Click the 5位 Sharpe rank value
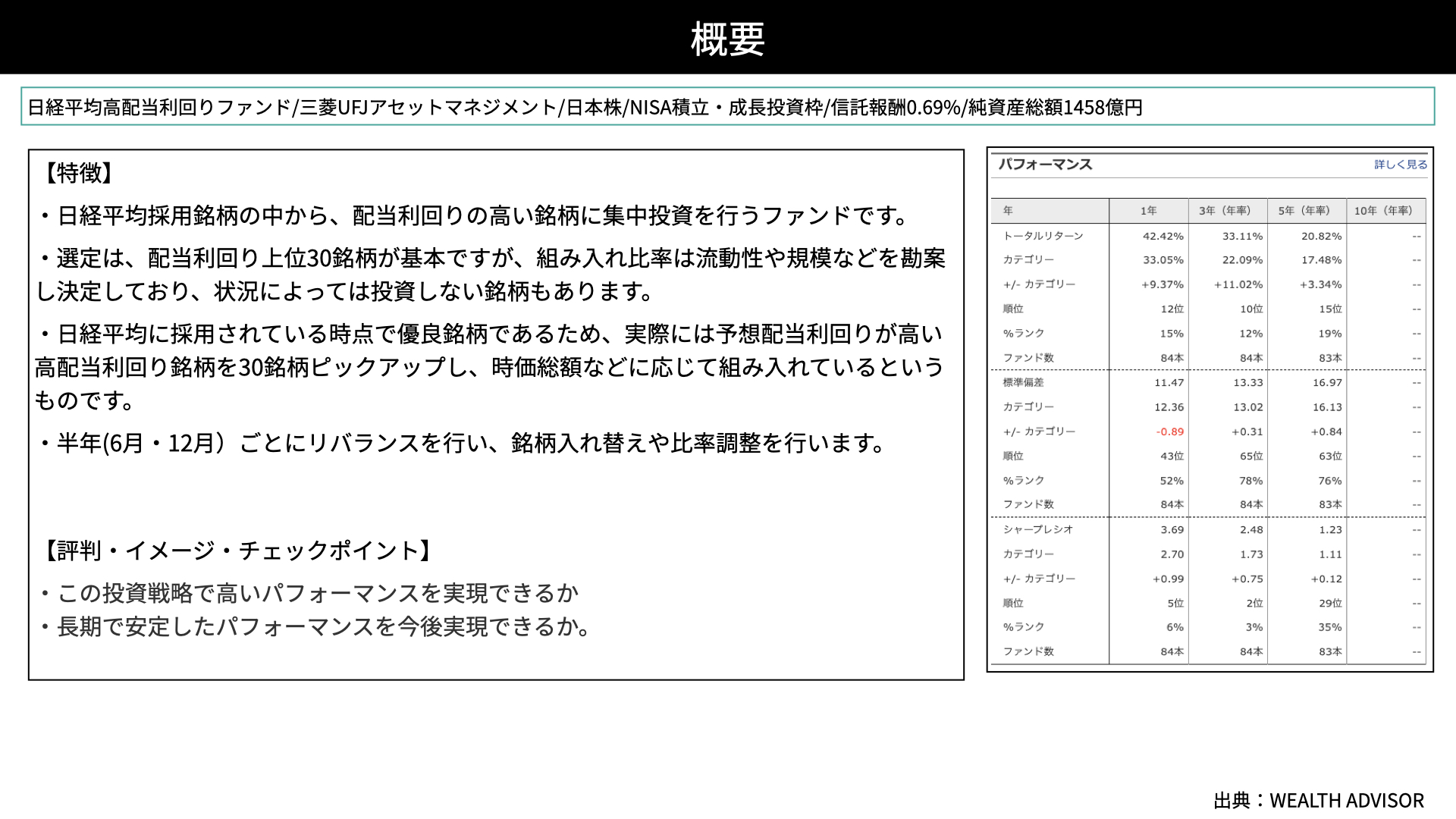This screenshot has height=819, width=1456. point(1175,603)
